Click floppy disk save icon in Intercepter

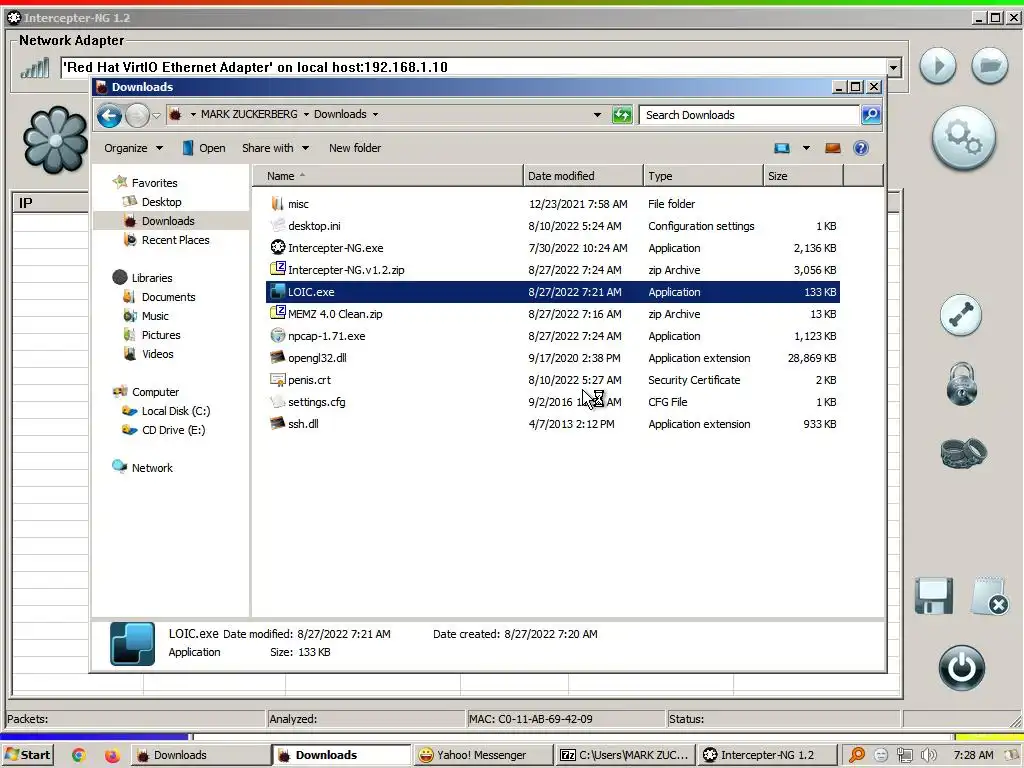pyautogui.click(x=934, y=596)
